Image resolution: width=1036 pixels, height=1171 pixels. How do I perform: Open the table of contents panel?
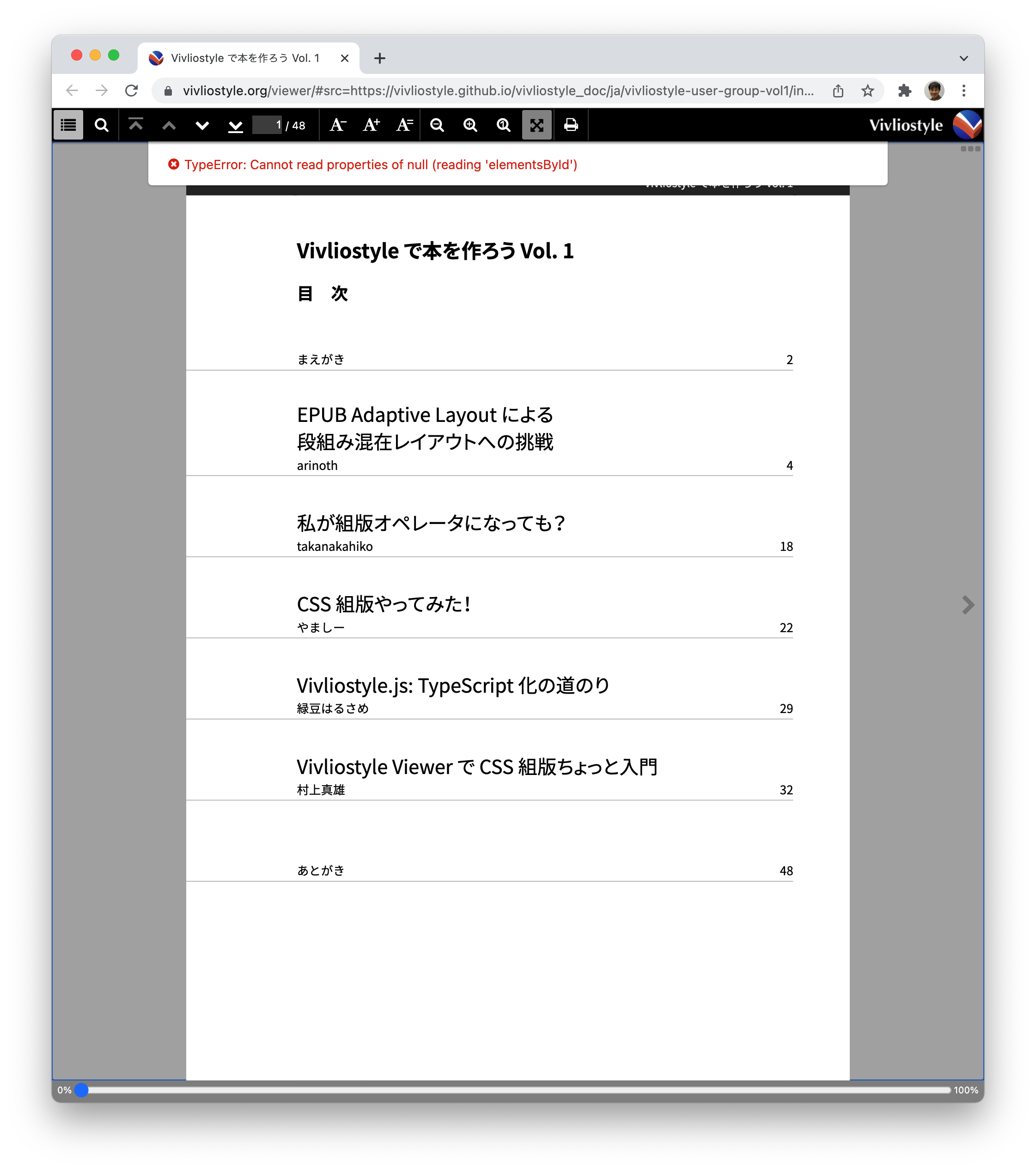[x=67, y=125]
